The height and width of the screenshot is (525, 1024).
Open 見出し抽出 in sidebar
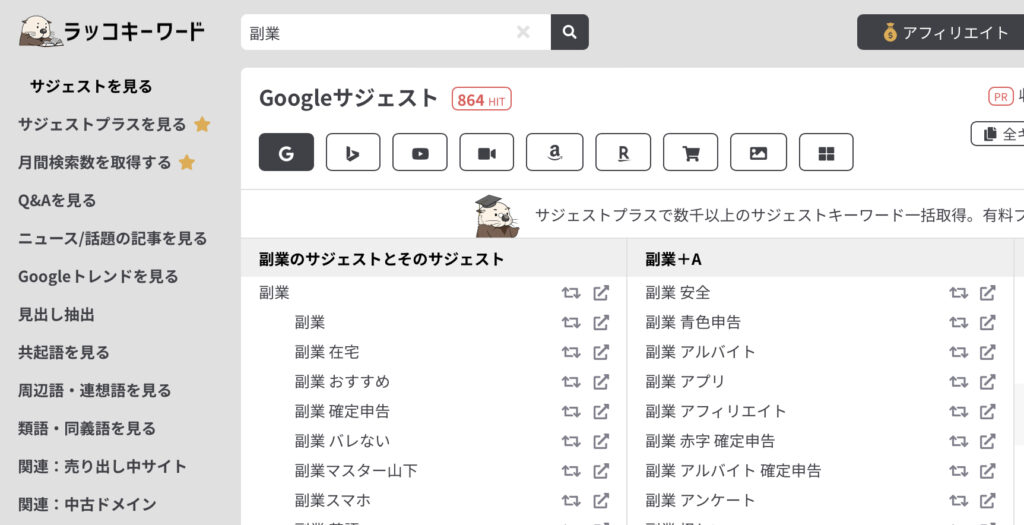(x=56, y=314)
